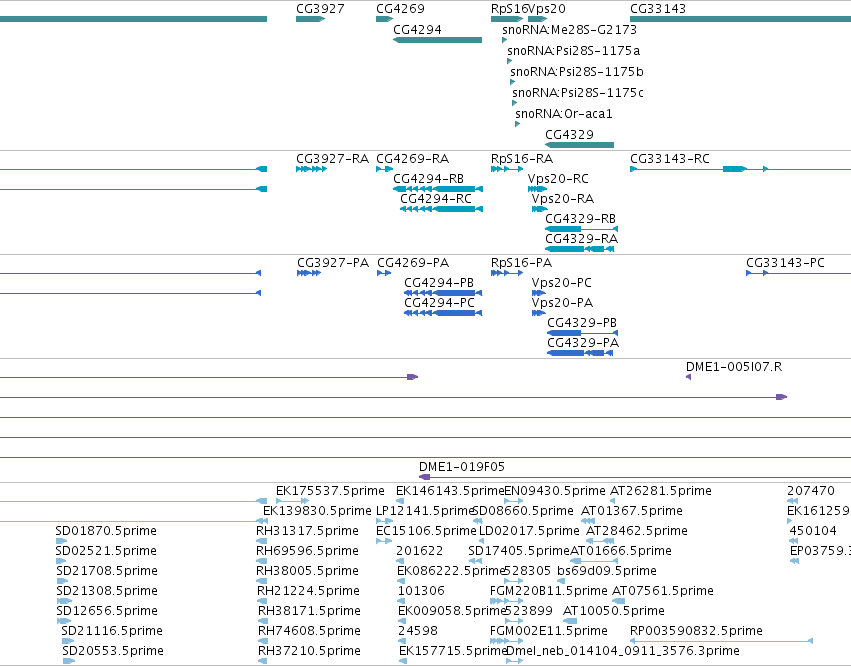Select snoRNA:Psi28S-1175c feature label
851x666 pixels.
[577, 93]
